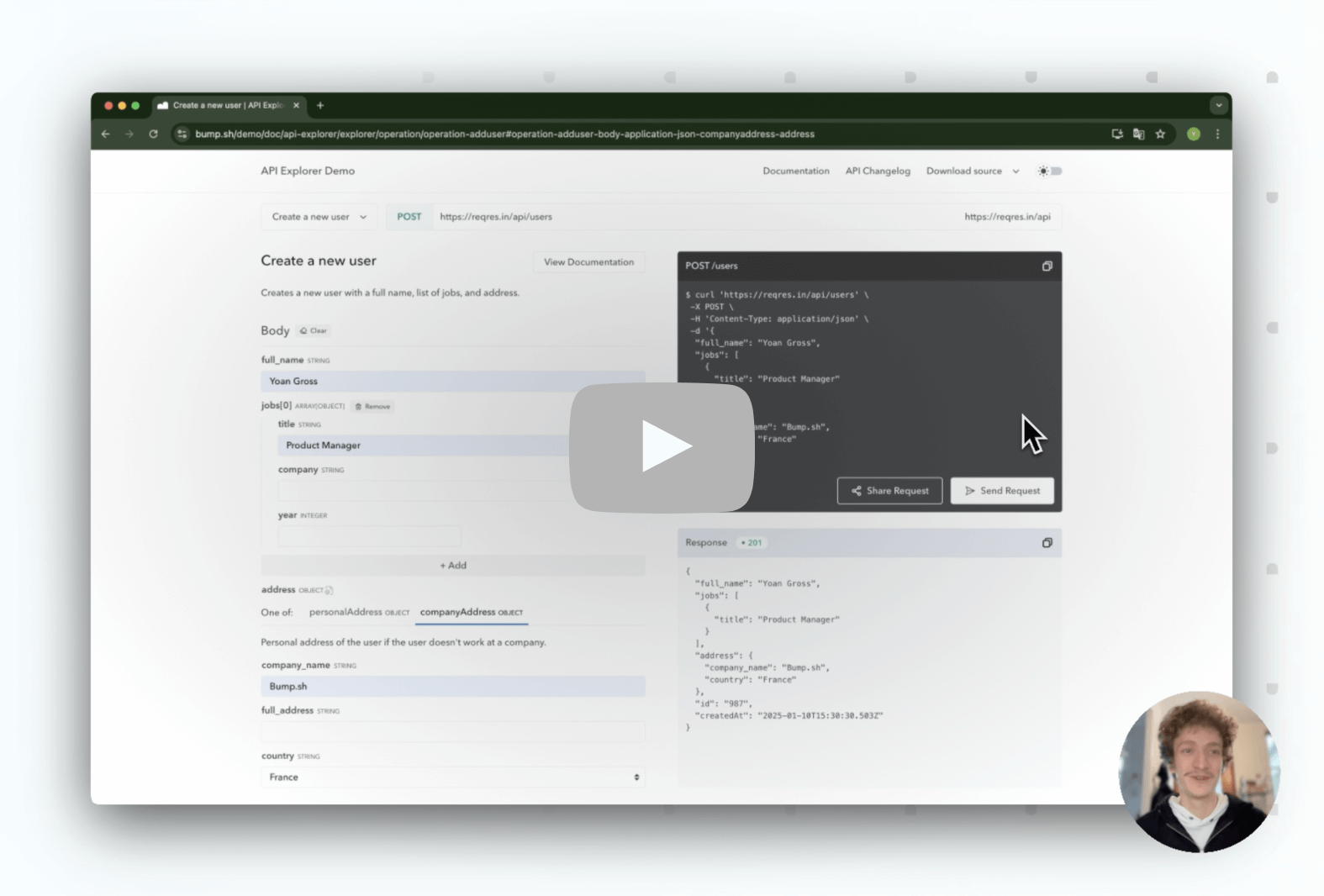Viewport: 1324px width, 896px height.
Task: Toggle the light/dark theme switch
Action: point(1050,171)
